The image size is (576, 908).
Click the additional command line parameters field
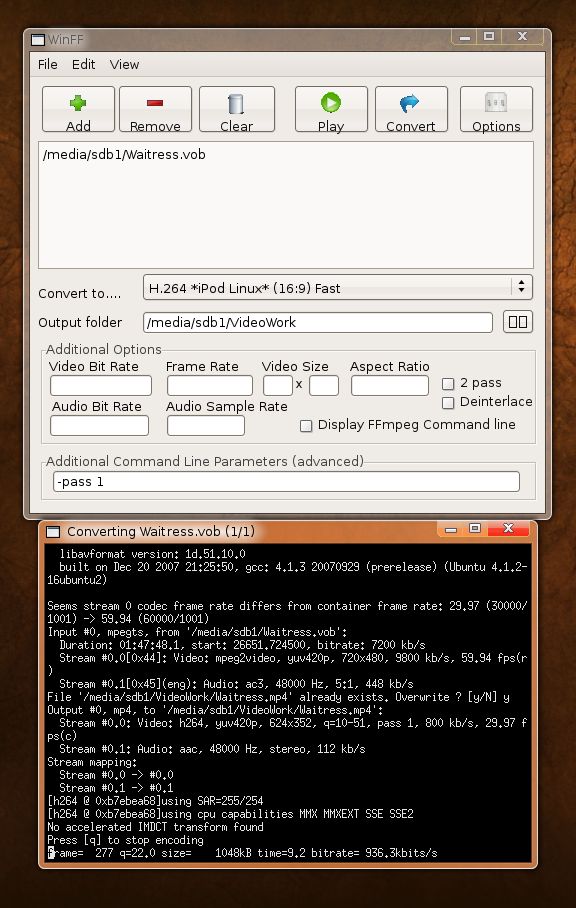click(x=286, y=482)
